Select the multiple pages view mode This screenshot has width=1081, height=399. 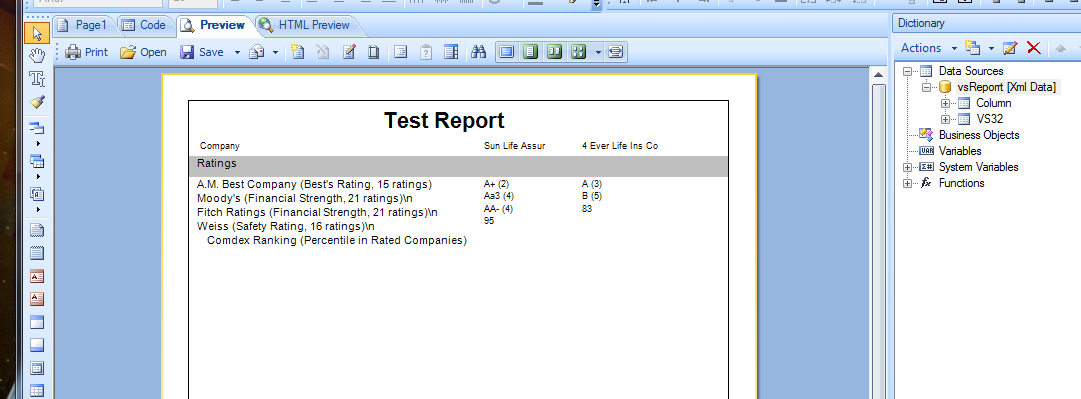pos(578,52)
